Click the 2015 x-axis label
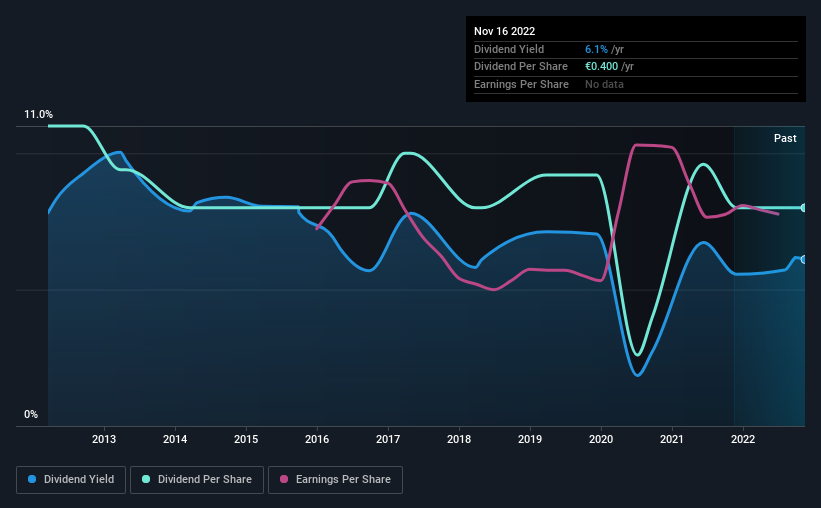This screenshot has height=508, width=821. (x=246, y=439)
